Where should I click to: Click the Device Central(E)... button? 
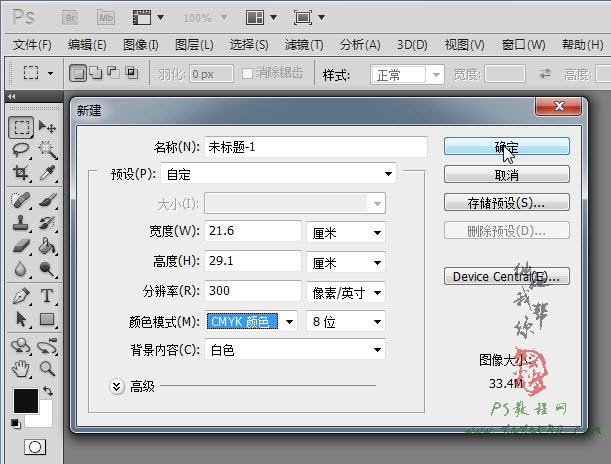click(507, 276)
